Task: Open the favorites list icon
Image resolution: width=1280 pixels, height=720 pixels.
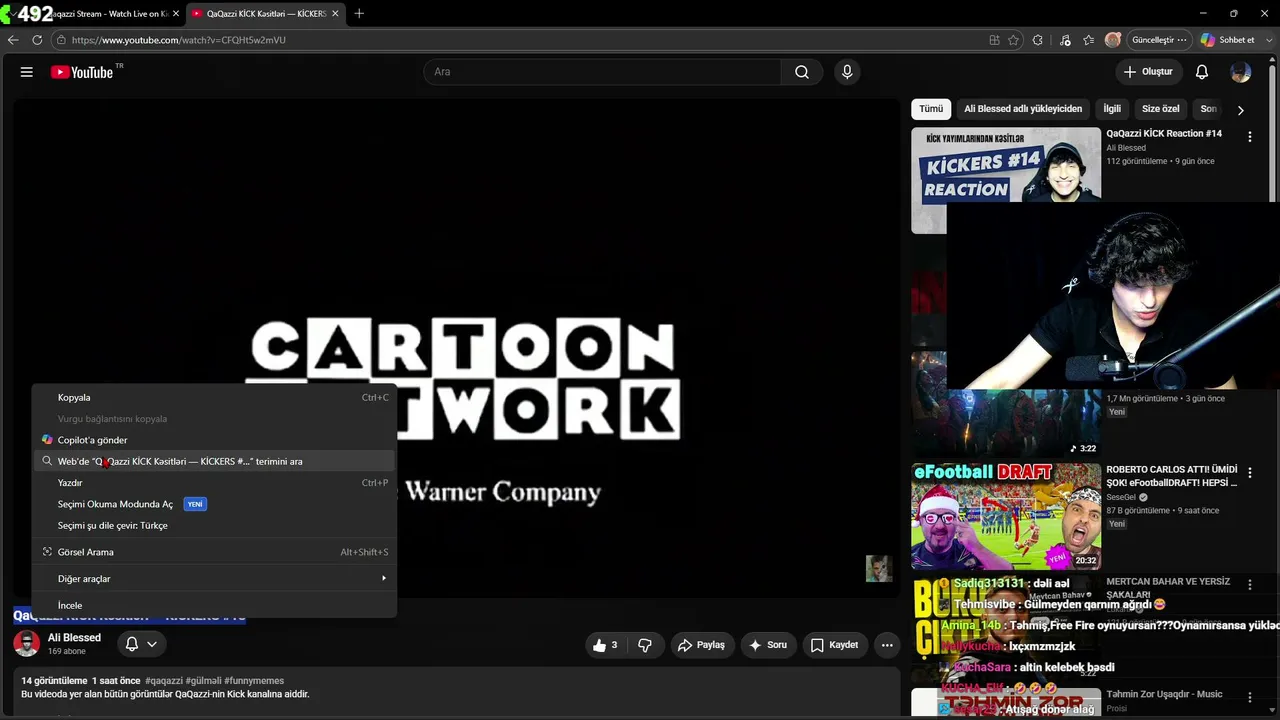Action: (x=1089, y=40)
